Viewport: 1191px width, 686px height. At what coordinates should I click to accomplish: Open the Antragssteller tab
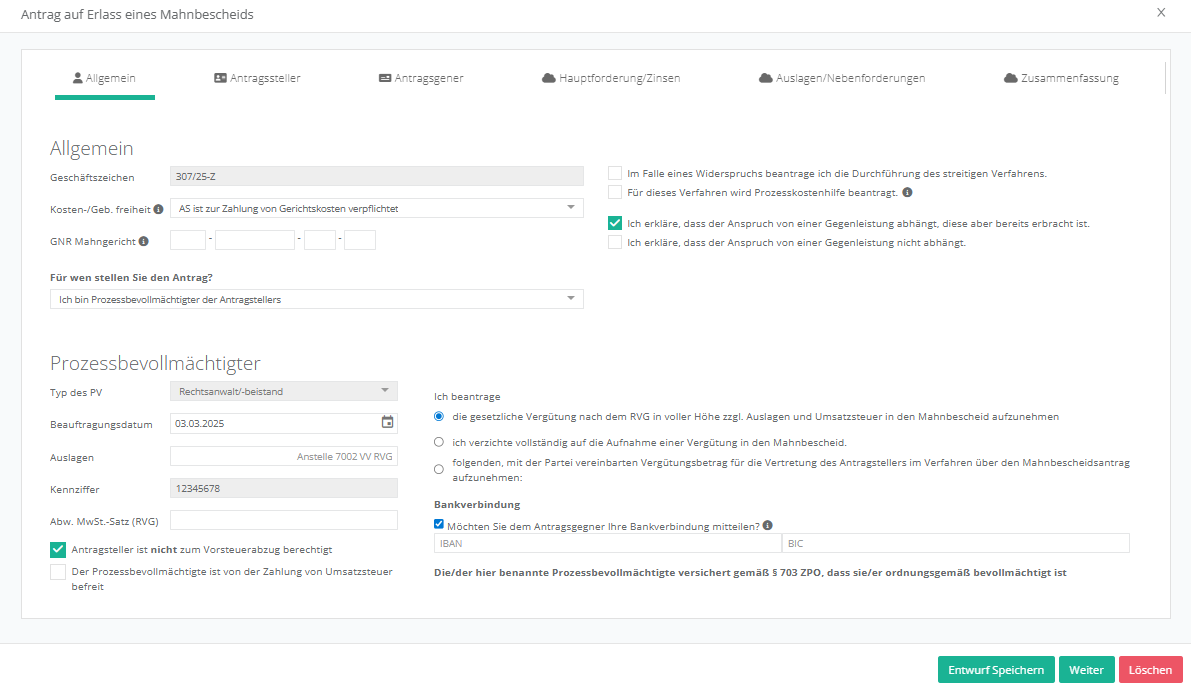click(x=257, y=78)
